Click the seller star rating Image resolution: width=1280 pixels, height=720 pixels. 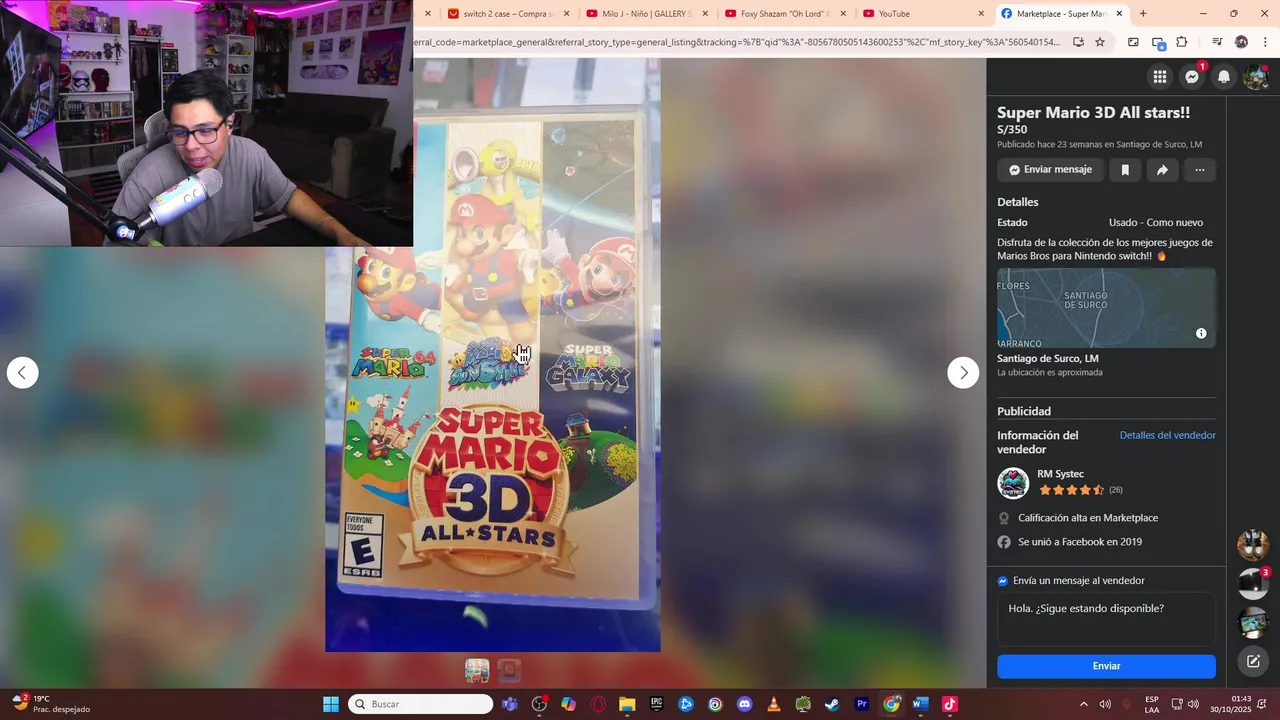click(x=1071, y=490)
